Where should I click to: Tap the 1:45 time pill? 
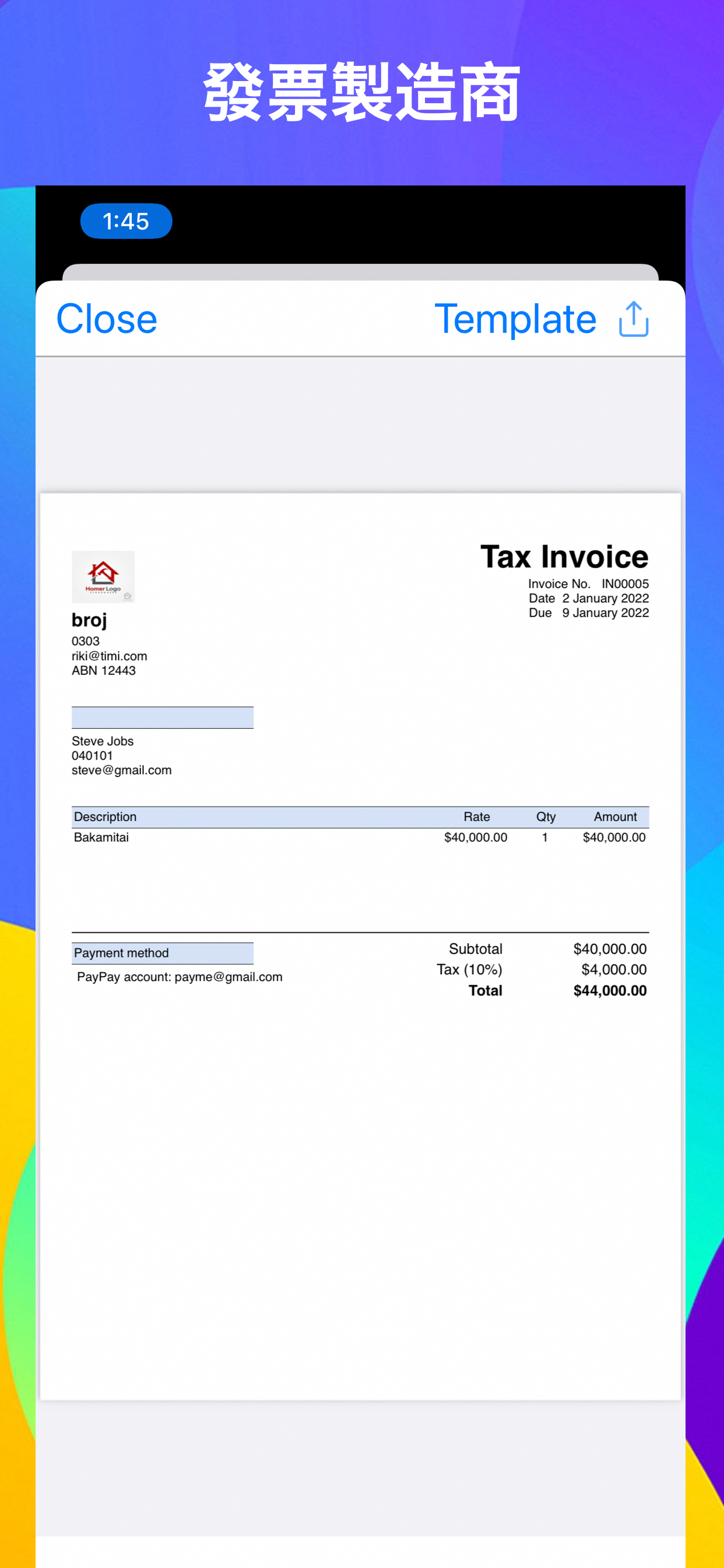(126, 221)
